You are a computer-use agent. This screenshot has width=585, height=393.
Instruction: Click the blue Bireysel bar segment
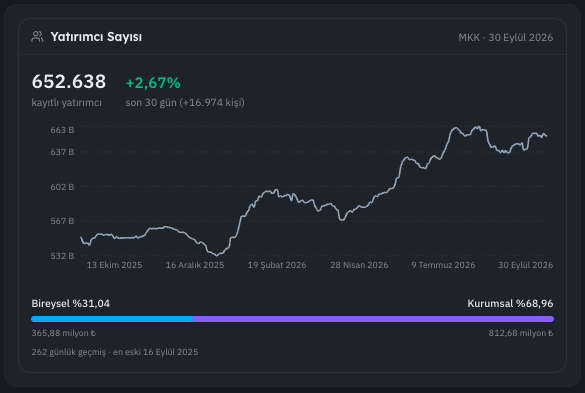click(112, 319)
